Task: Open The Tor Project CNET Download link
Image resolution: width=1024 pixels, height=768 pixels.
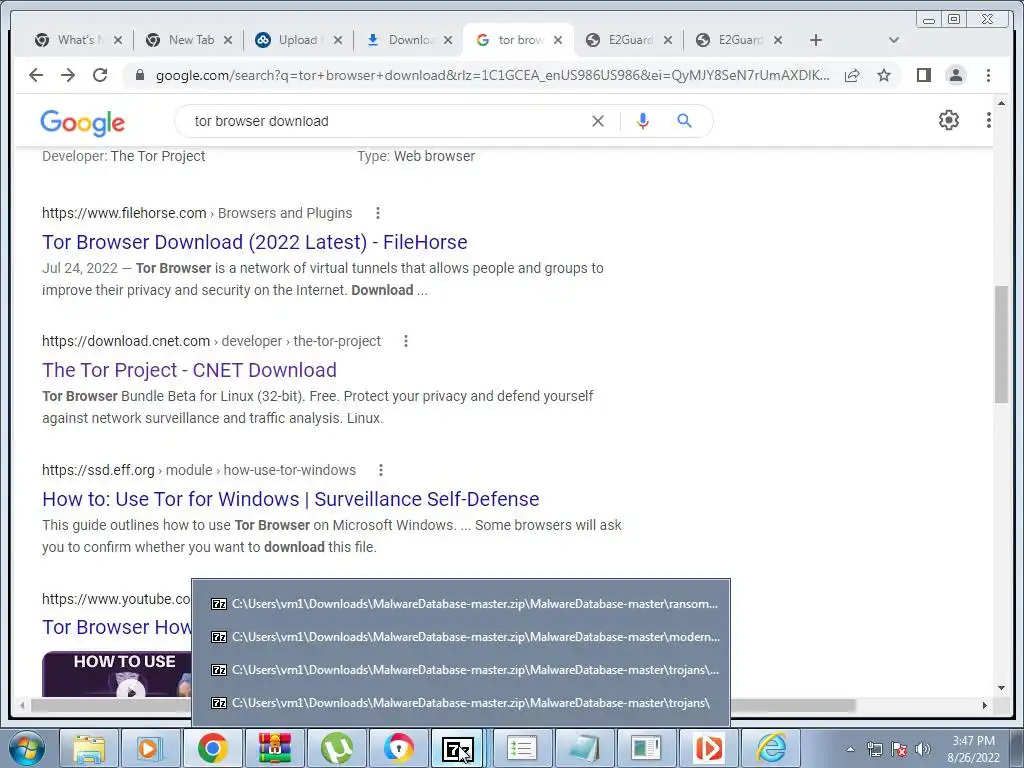Action: click(x=189, y=370)
